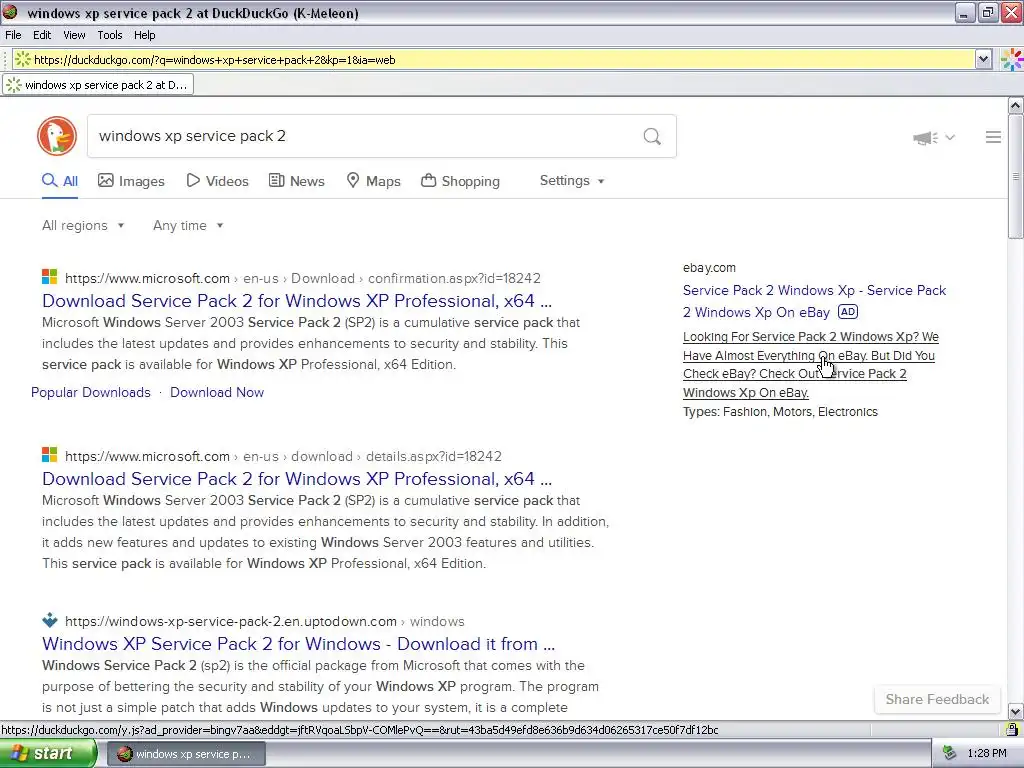Open the News search tab

coord(296,181)
